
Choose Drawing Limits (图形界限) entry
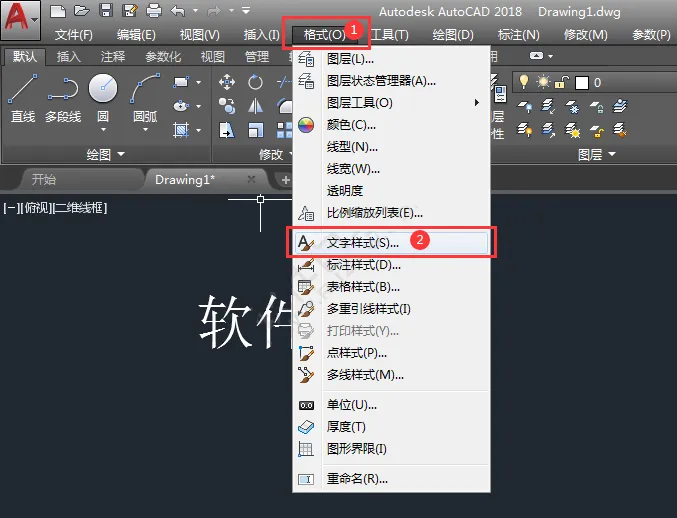click(391, 449)
